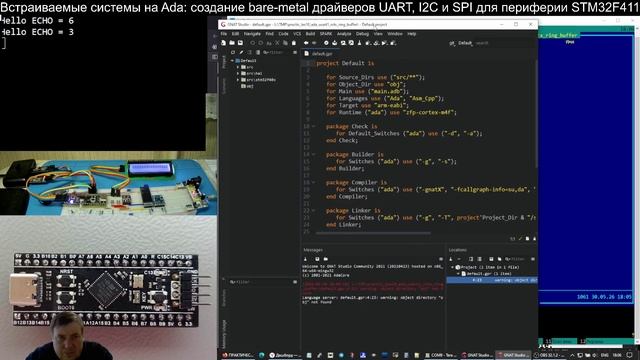Click the clear broom icon in Messages panel
Viewport: 640px width, 360px height.
point(305,259)
